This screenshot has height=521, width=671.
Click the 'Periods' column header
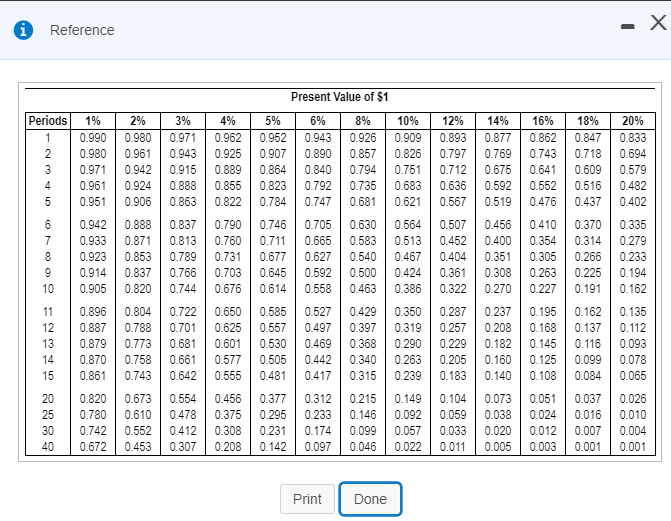point(48,121)
